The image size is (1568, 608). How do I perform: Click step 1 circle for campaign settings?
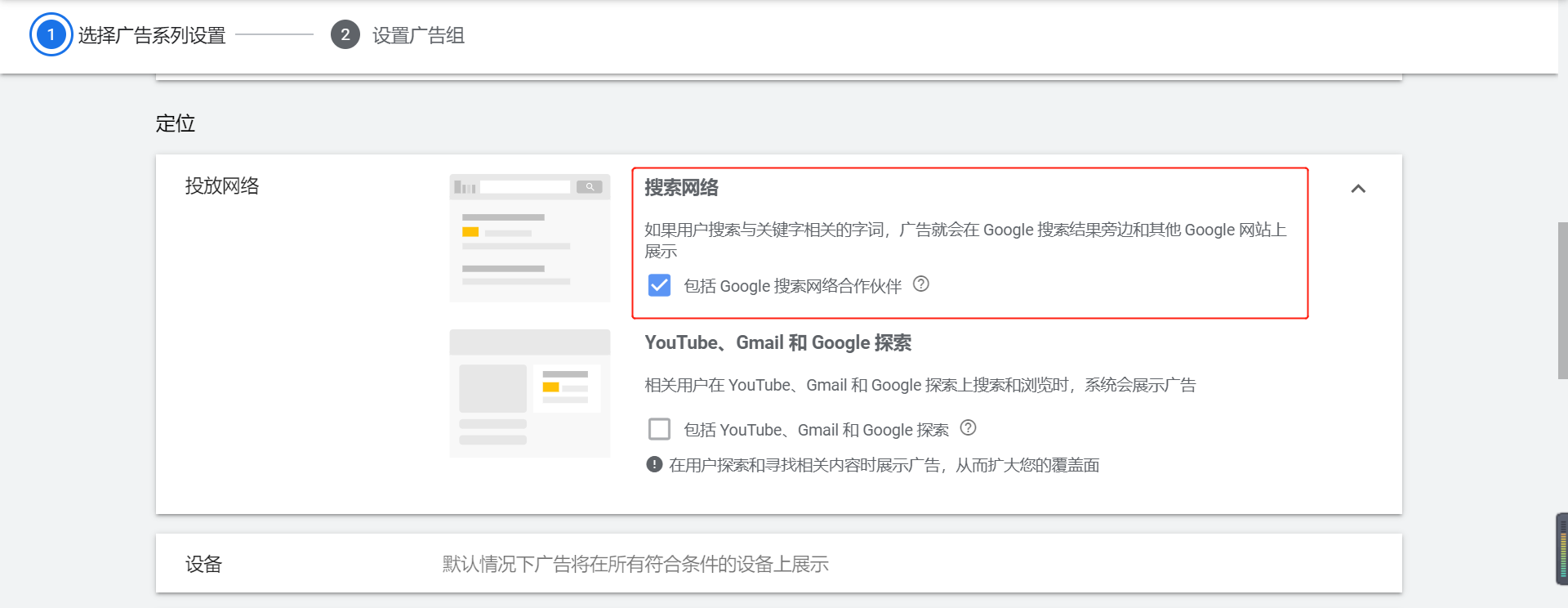pyautogui.click(x=51, y=34)
